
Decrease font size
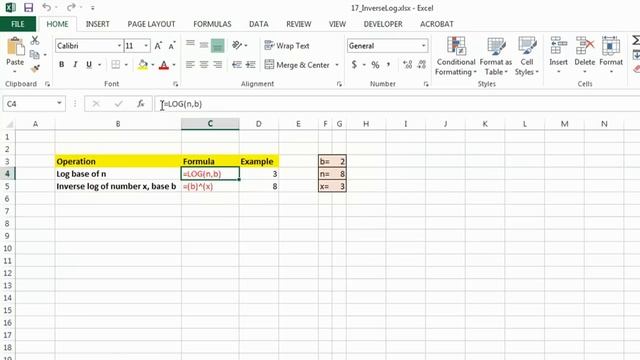pos(172,46)
